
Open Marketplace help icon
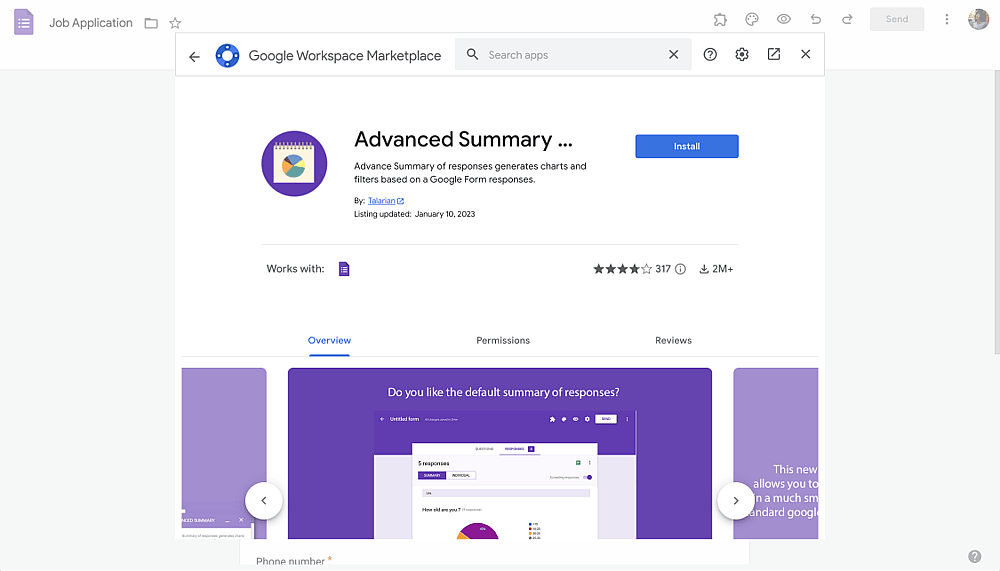click(x=710, y=54)
